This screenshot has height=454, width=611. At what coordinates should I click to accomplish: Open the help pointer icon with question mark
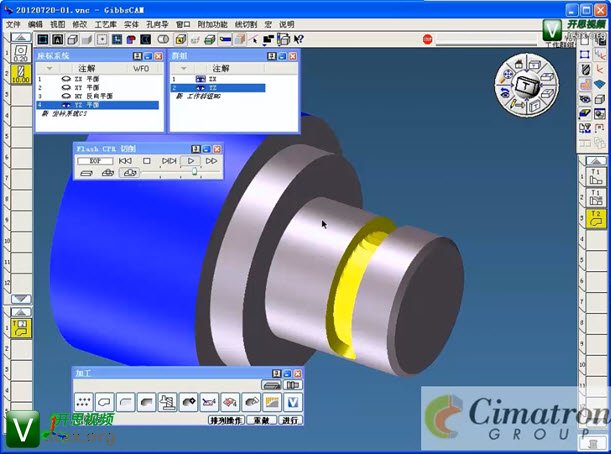tap(298, 39)
